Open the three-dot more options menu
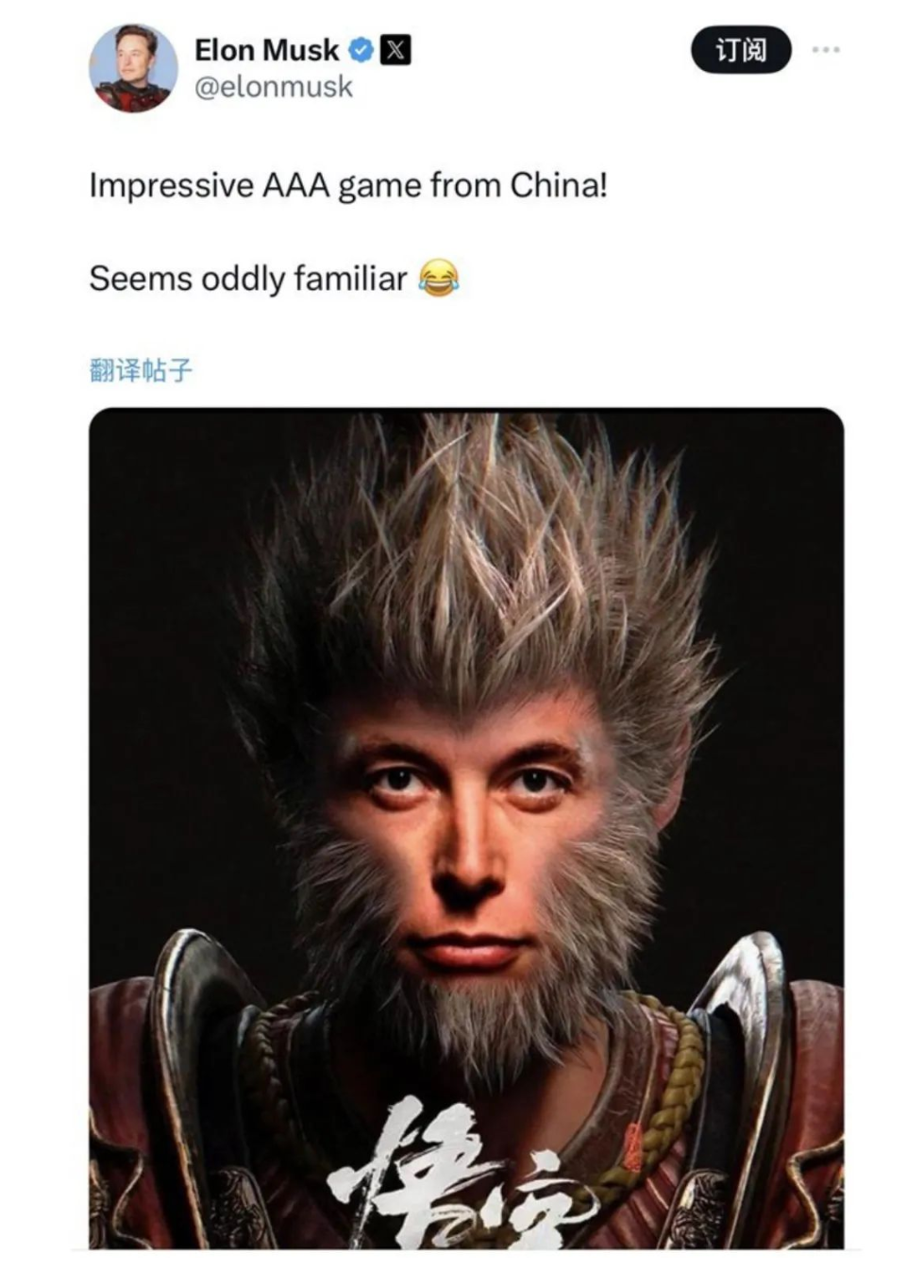Image resolution: width=924 pixels, height=1288 pixels. click(x=826, y=49)
